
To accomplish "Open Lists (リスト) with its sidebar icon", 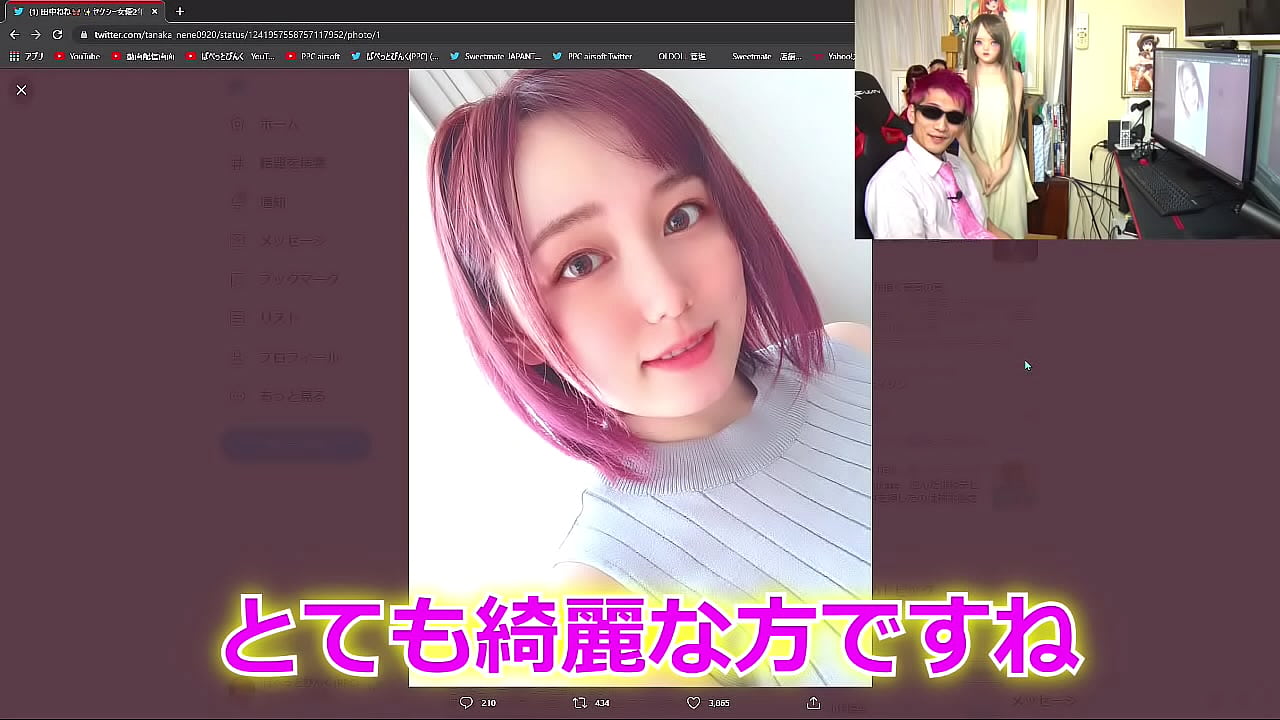I will [x=236, y=317].
